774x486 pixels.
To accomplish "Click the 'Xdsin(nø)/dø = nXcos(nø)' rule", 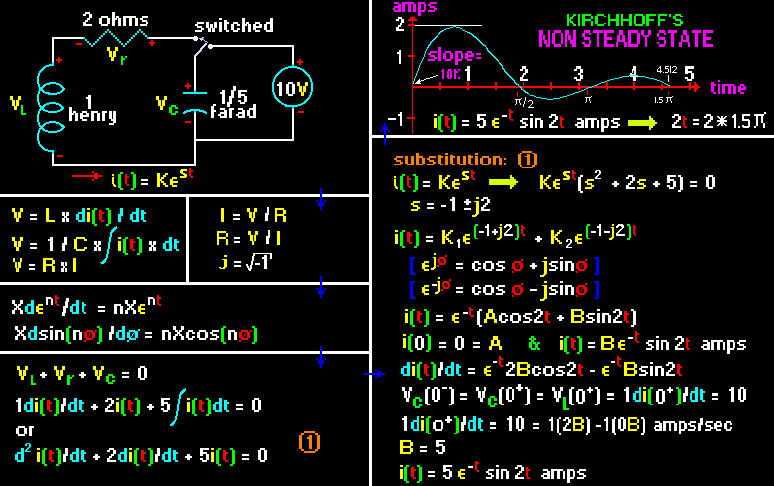I will (136, 334).
